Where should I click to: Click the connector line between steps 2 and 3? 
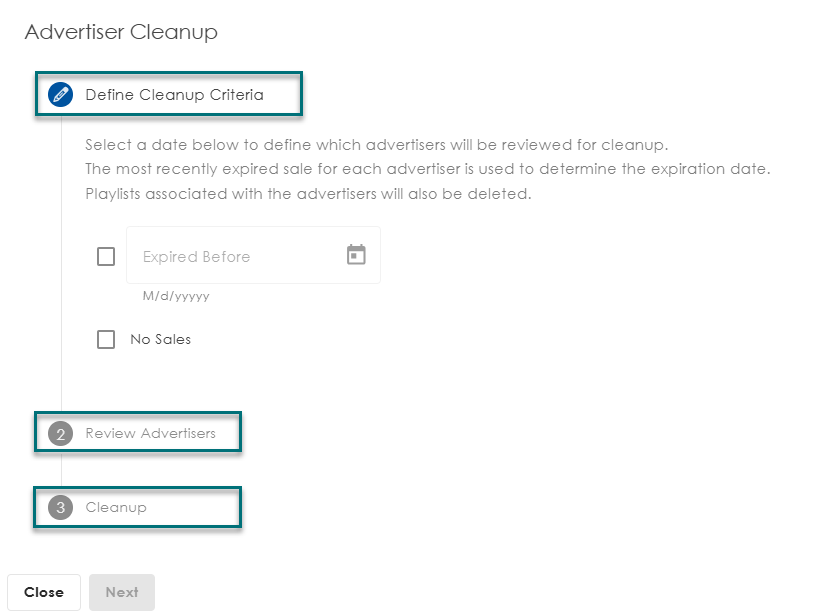[62, 470]
